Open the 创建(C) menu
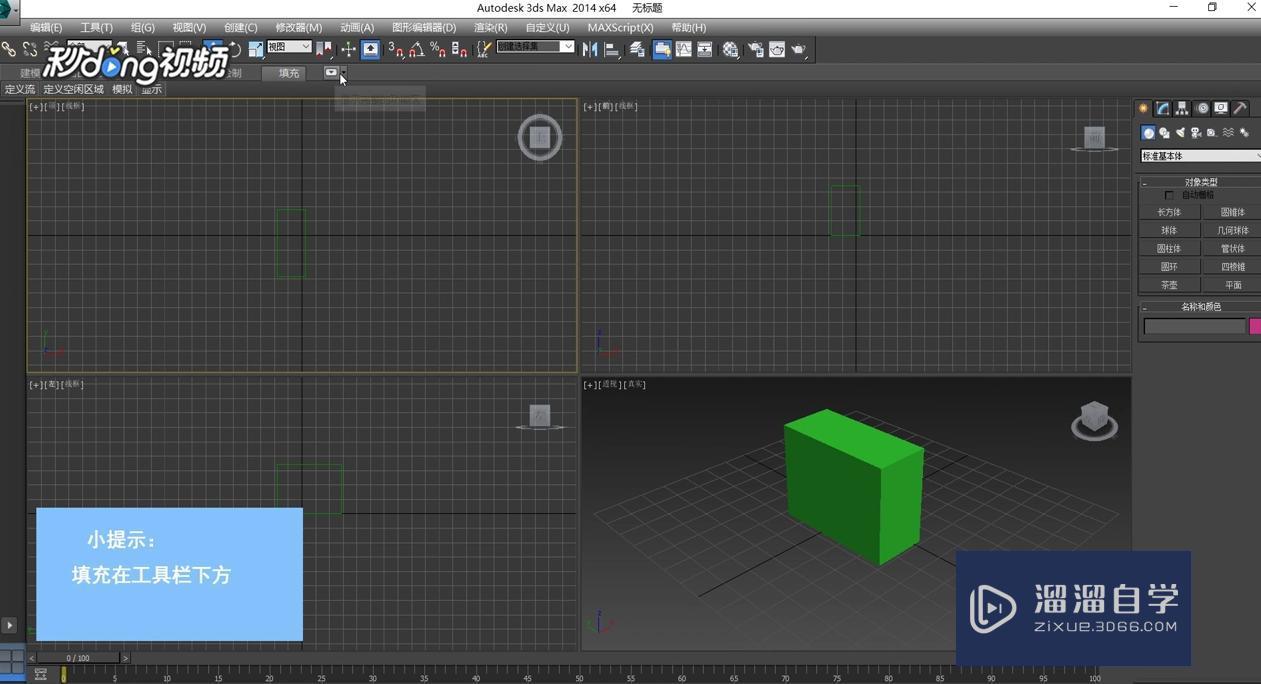 click(x=238, y=27)
